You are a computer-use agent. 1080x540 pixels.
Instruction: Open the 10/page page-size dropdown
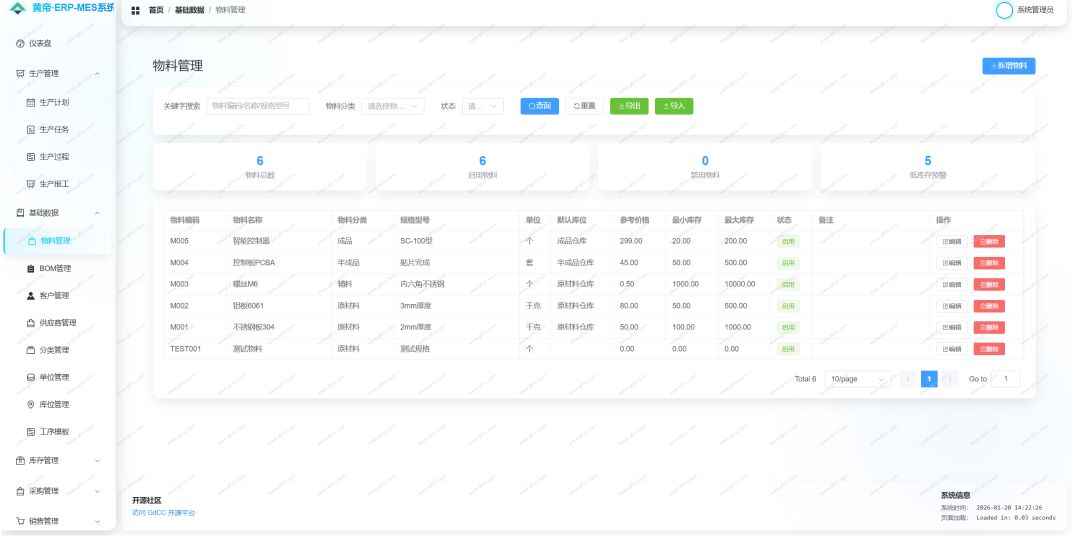(x=859, y=379)
